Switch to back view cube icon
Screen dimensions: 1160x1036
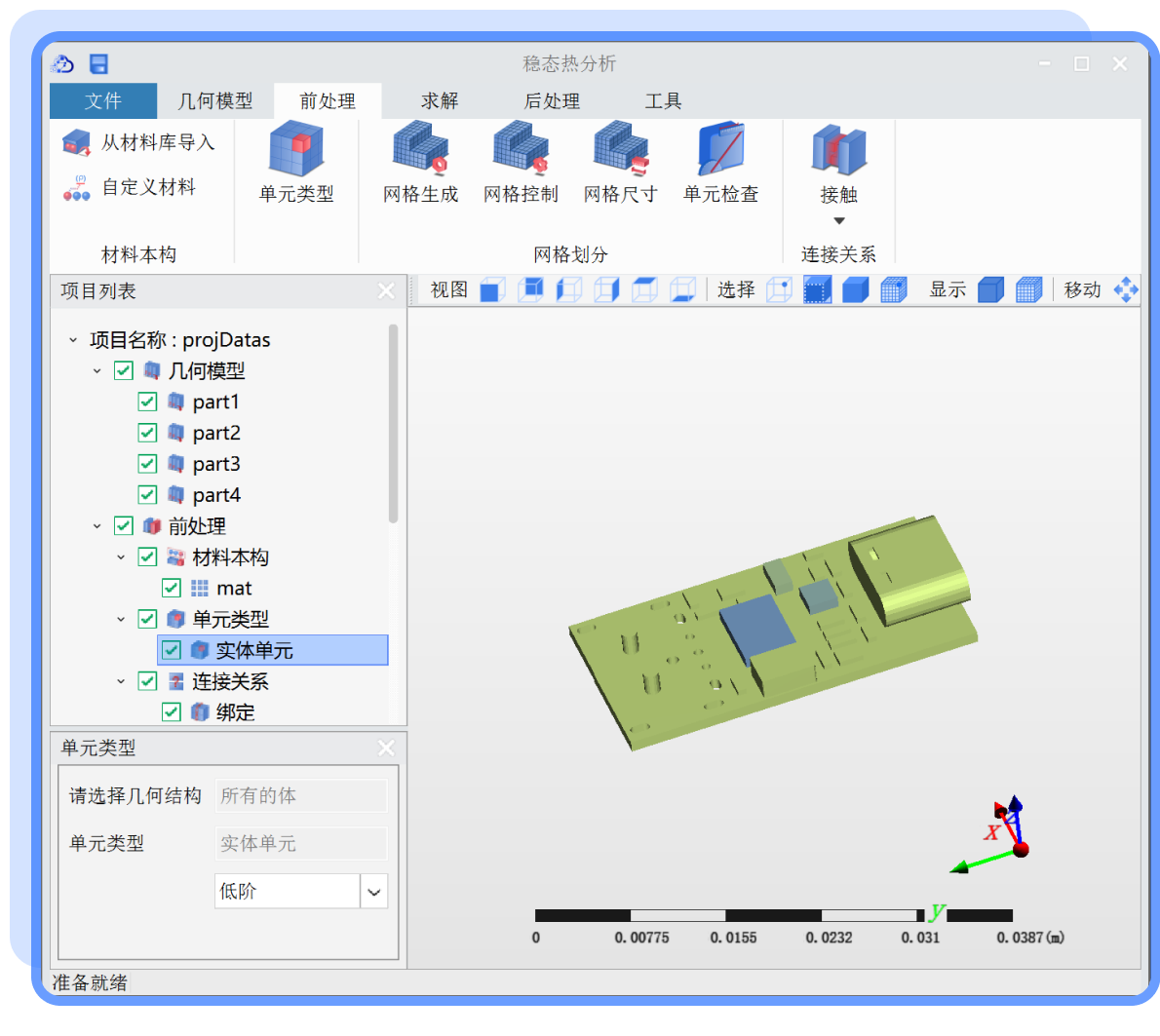(x=530, y=289)
